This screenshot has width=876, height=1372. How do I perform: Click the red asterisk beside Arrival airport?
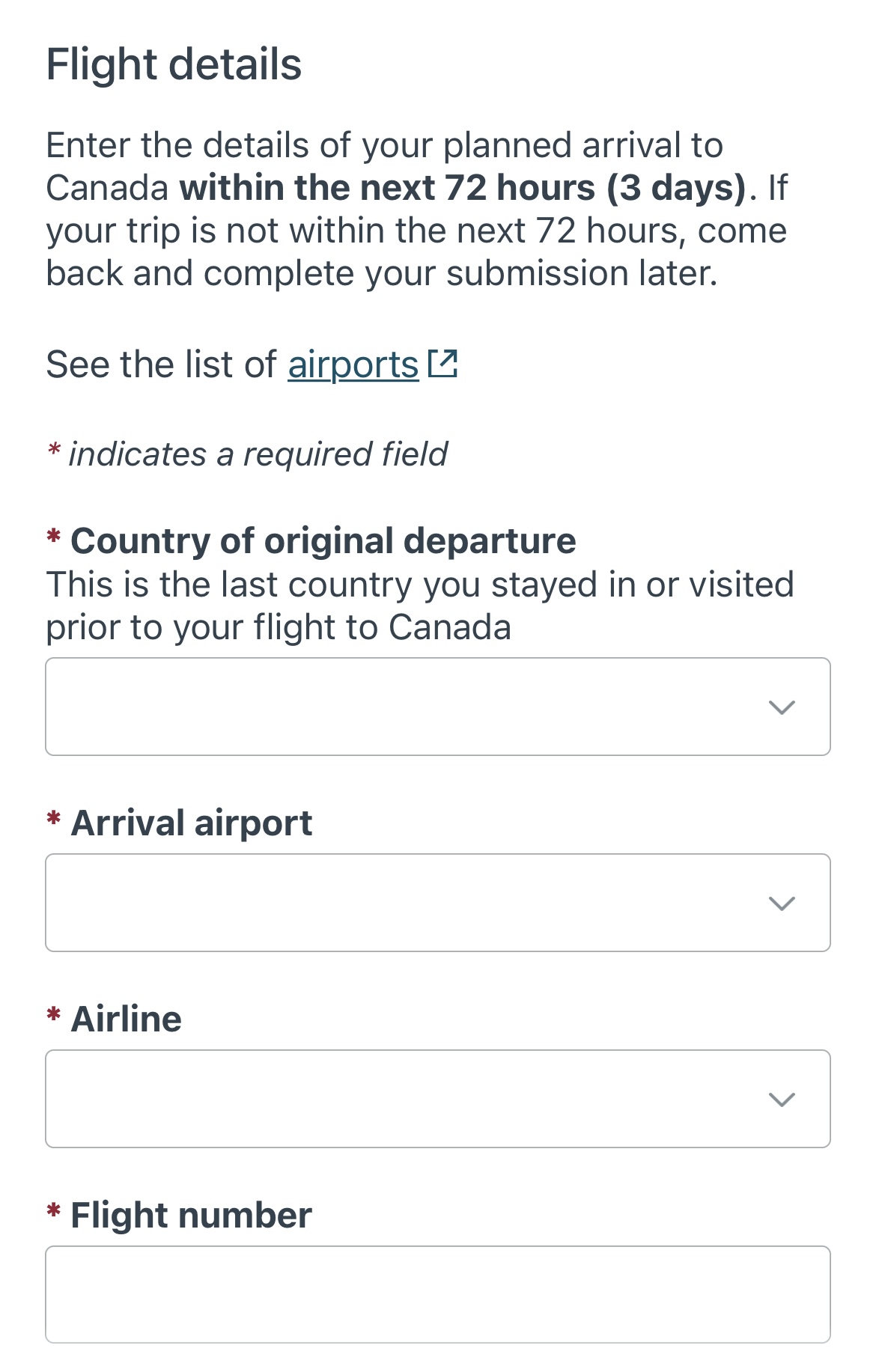click(x=54, y=819)
